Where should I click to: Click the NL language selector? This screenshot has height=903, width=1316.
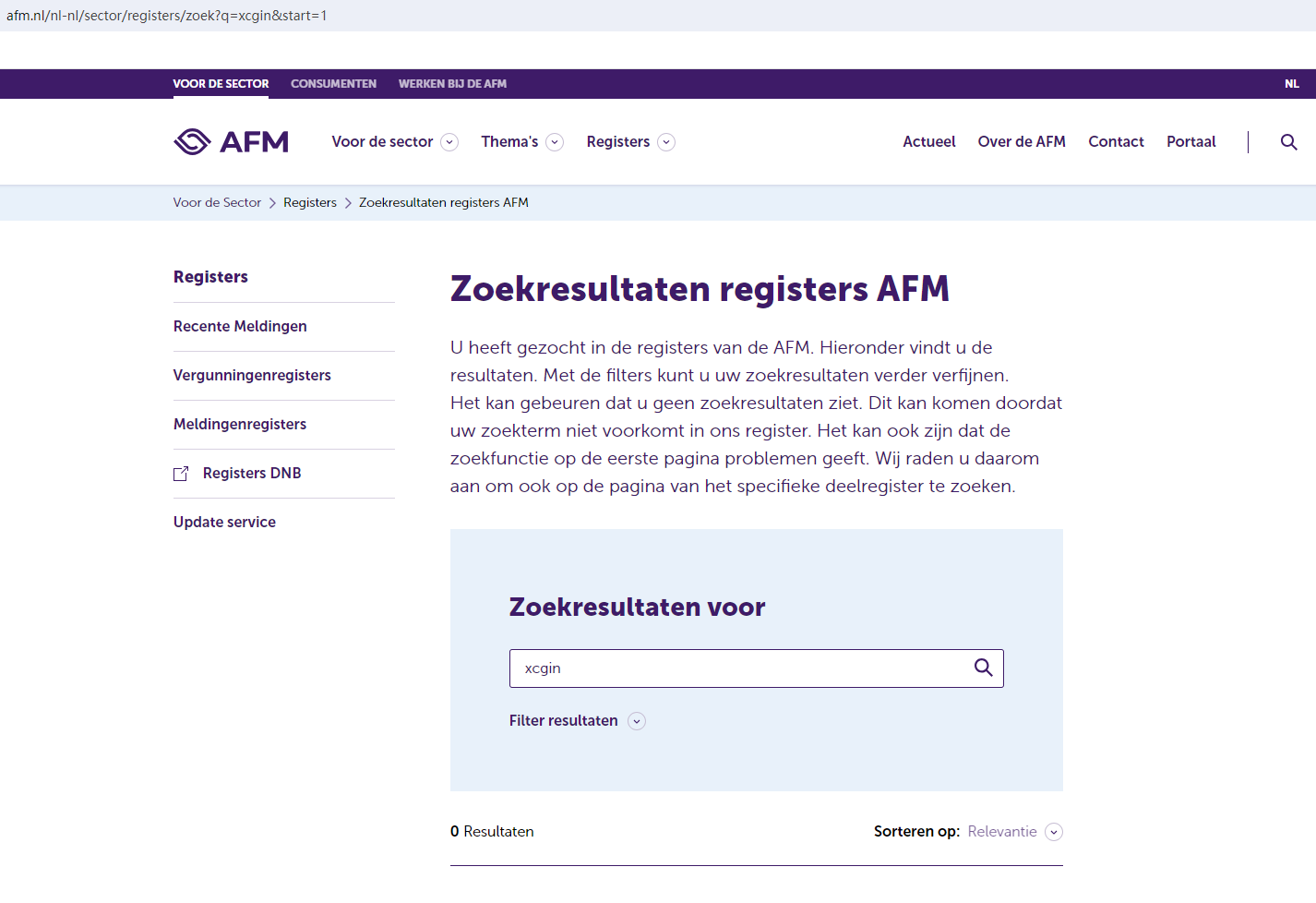pos(1291,84)
